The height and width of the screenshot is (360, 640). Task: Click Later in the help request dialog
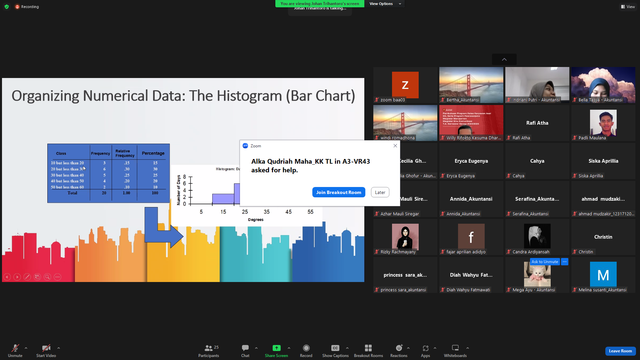380,192
